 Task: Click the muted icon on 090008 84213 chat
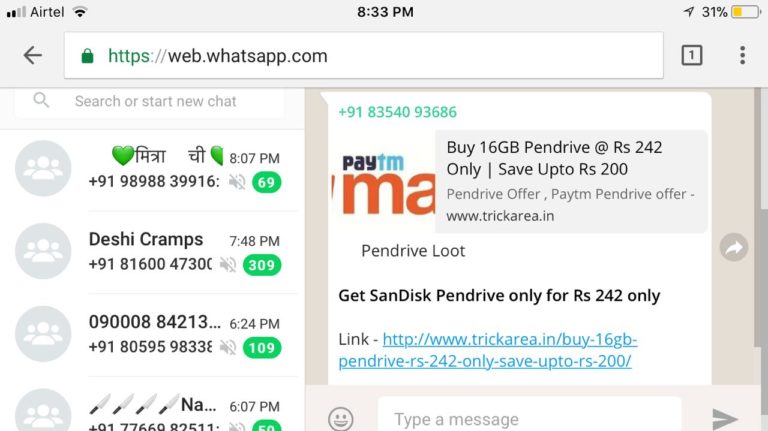228,348
